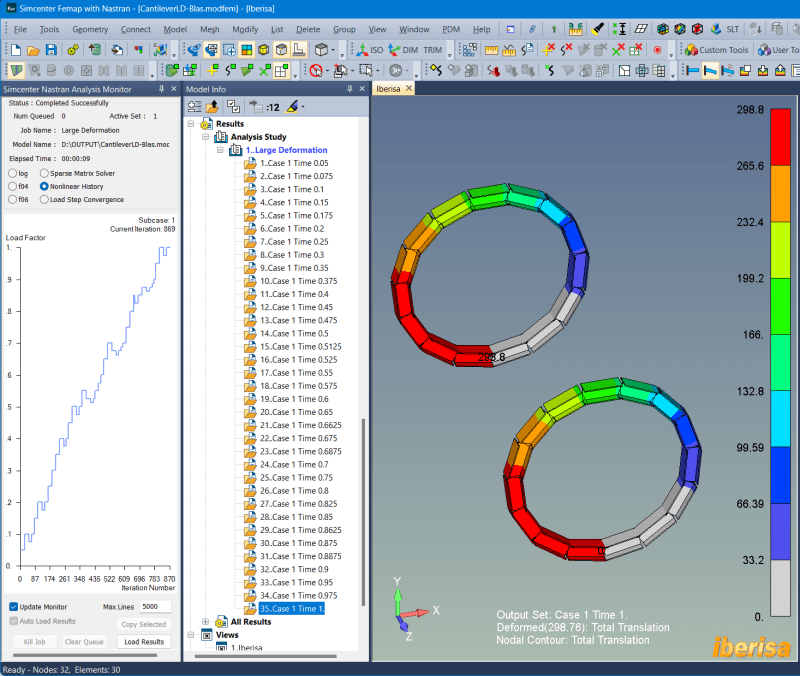Select 14..Case 1 Time 0.5 output set
This screenshot has height=676, width=800.
click(294, 333)
